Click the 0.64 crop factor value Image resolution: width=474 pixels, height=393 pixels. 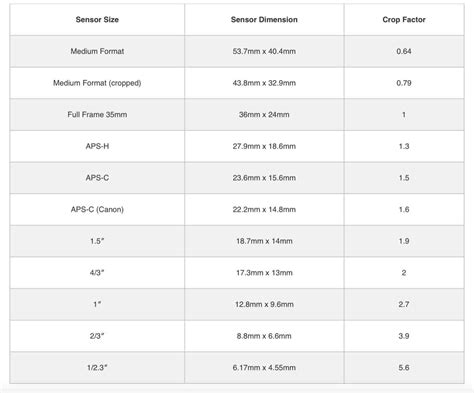pyautogui.click(x=404, y=51)
